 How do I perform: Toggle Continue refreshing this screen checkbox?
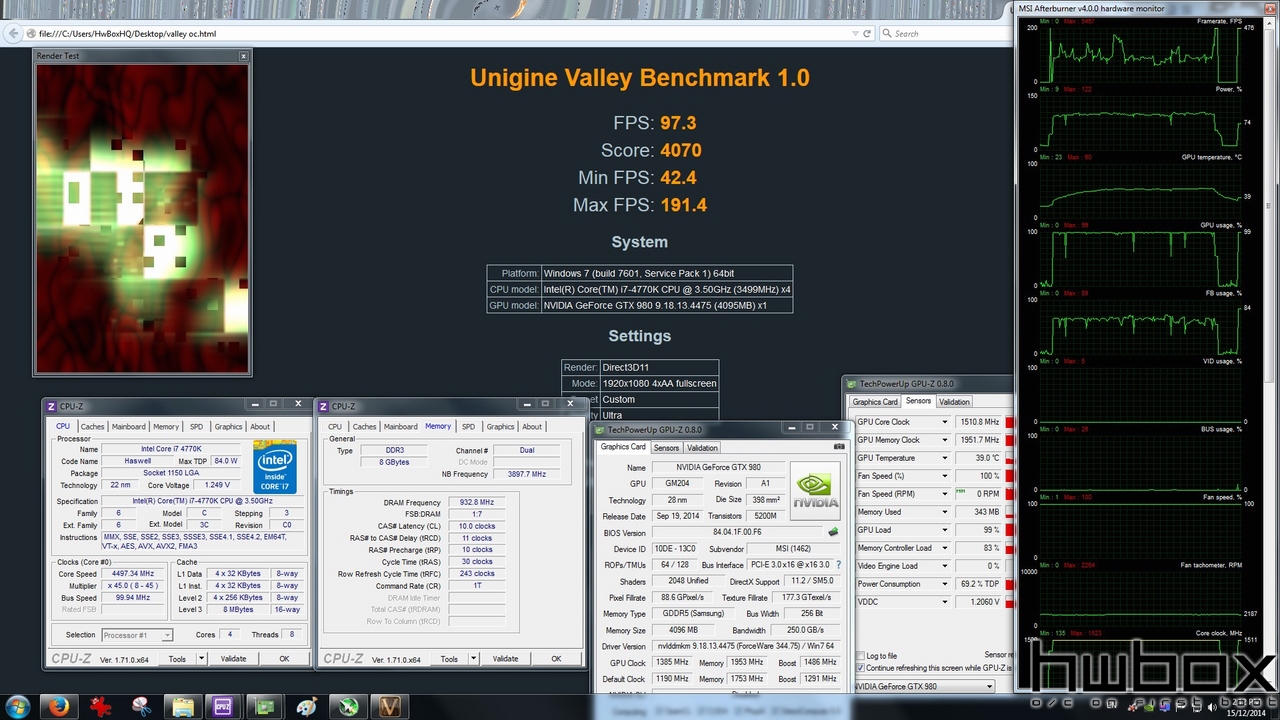click(861, 668)
